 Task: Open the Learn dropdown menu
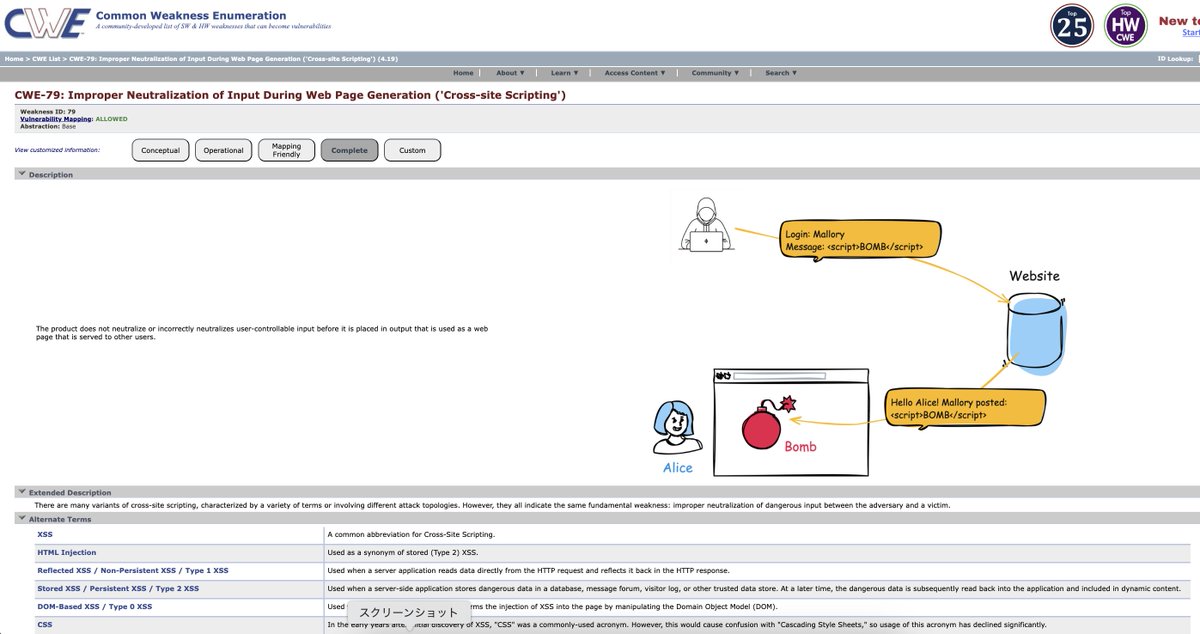[x=565, y=73]
